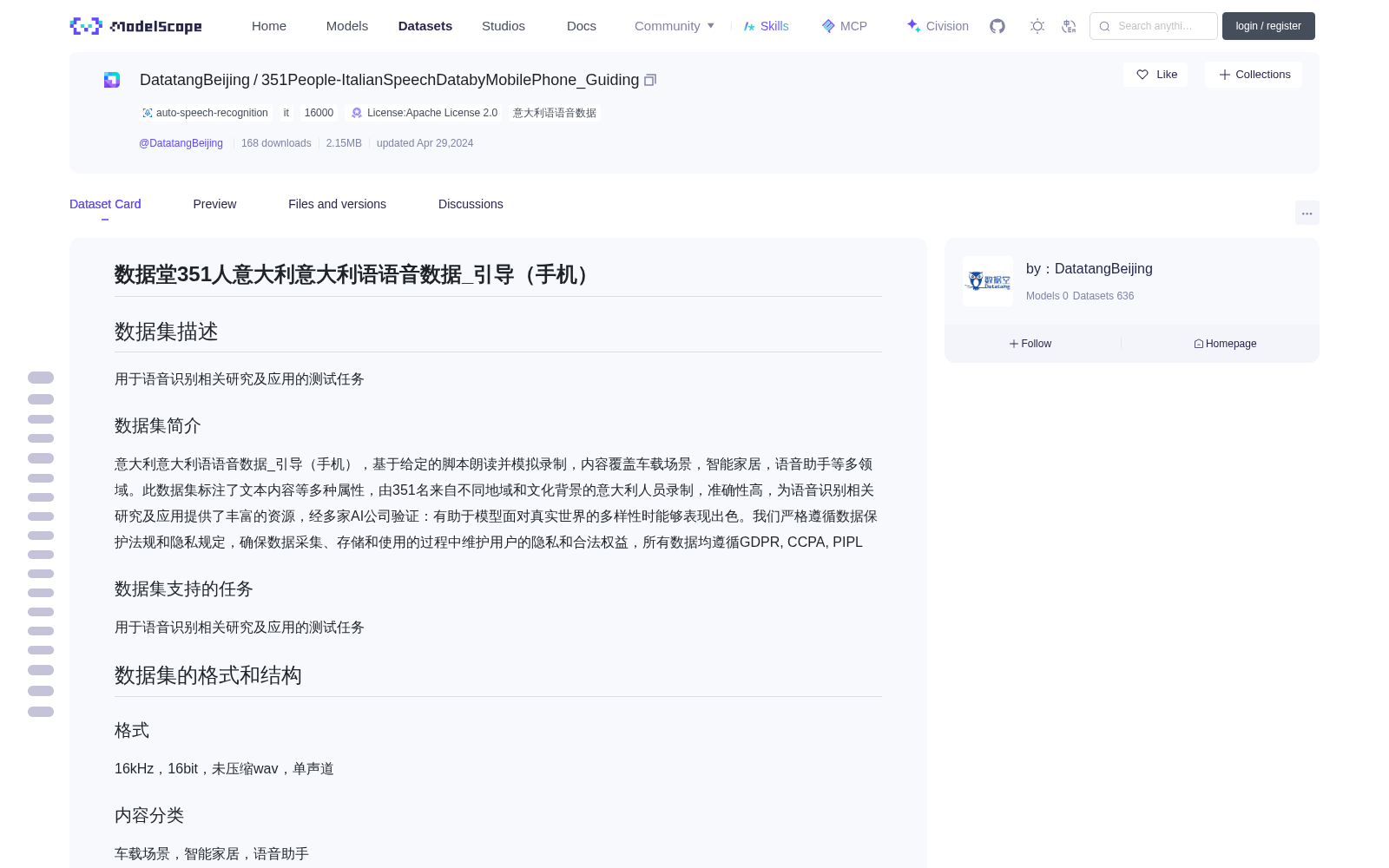This screenshot has width=1389, height=868.
Task: Click the '16kHz，16bit，未压缩wav，单声道' text
Action: pos(224,769)
